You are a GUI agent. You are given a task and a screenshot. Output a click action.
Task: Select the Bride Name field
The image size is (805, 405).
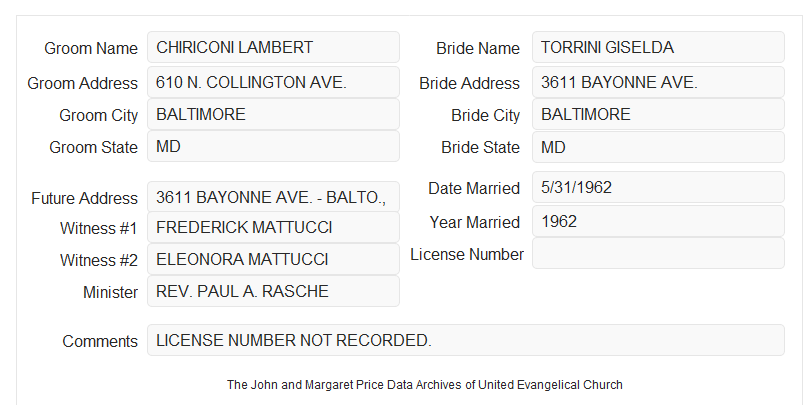(658, 47)
